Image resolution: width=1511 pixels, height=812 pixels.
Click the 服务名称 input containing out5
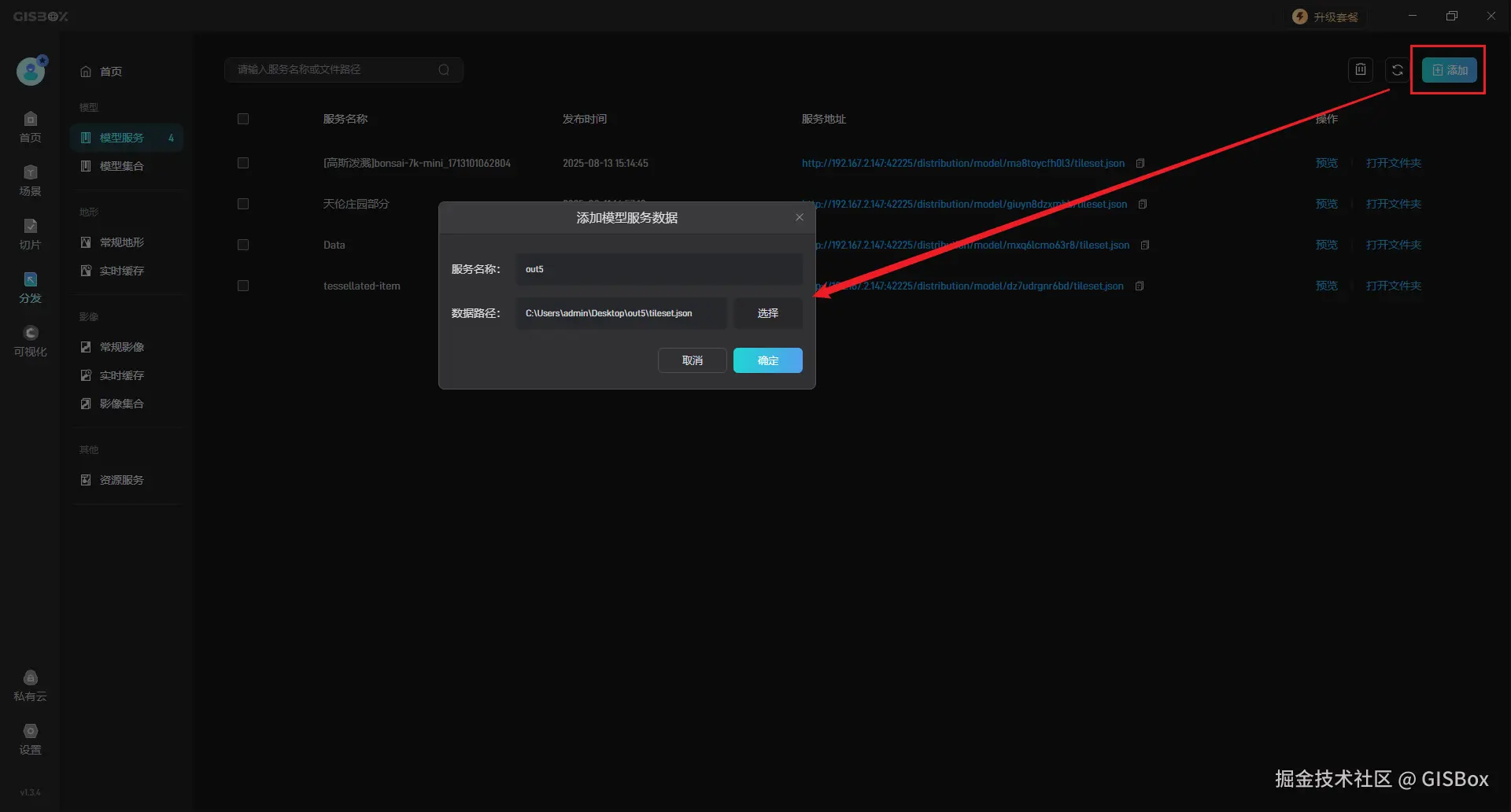coord(659,269)
